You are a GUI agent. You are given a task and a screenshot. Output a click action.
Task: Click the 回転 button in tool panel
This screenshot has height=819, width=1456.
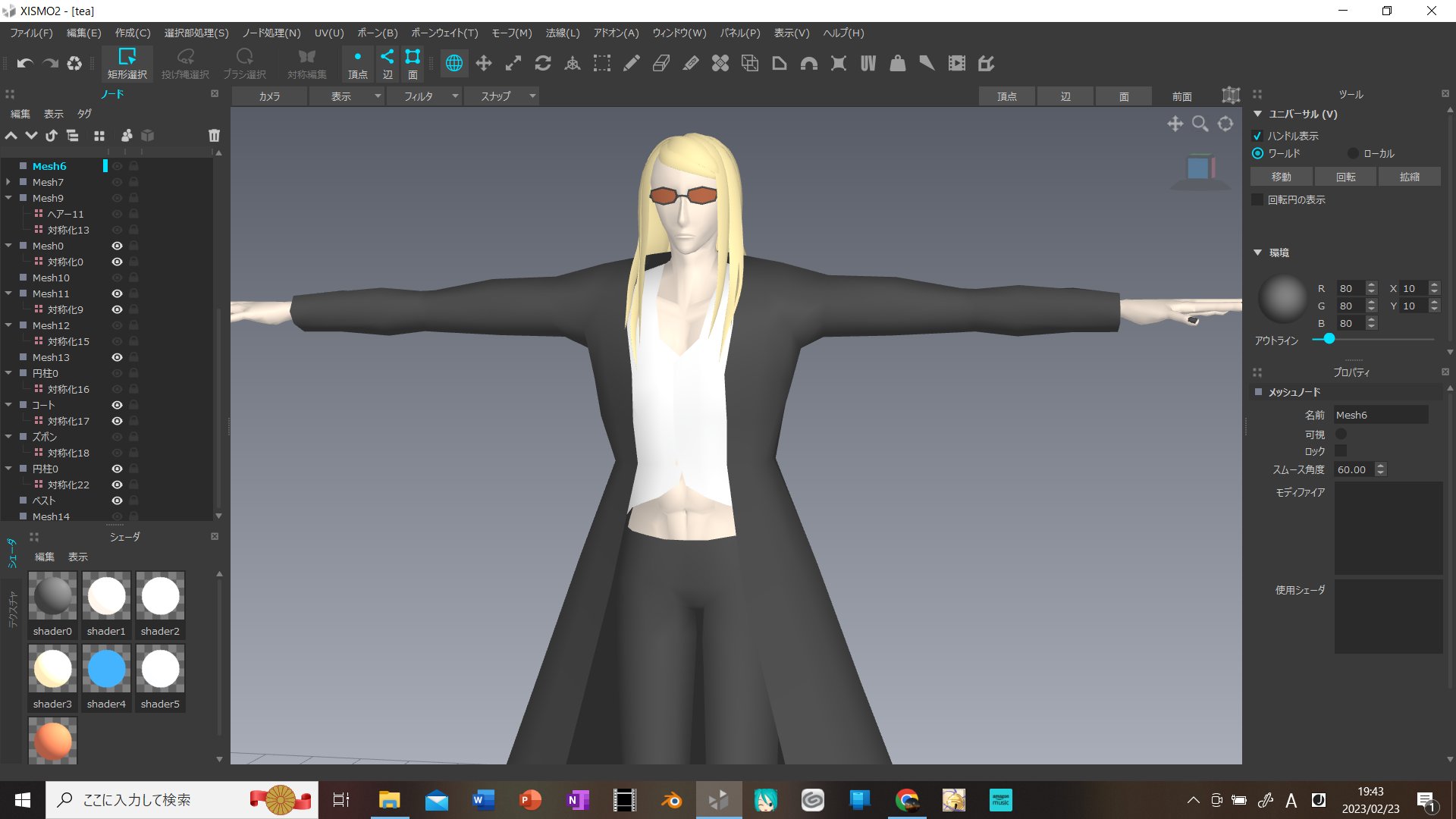[1345, 177]
